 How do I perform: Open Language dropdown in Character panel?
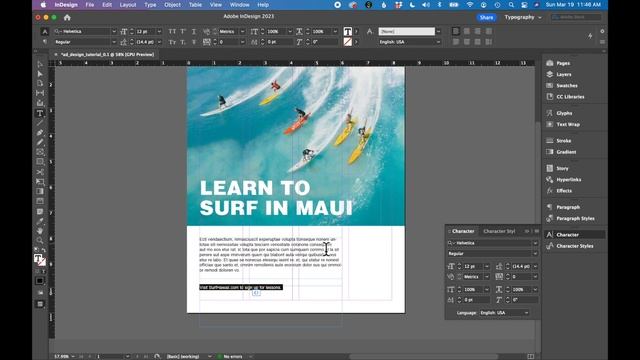point(504,313)
